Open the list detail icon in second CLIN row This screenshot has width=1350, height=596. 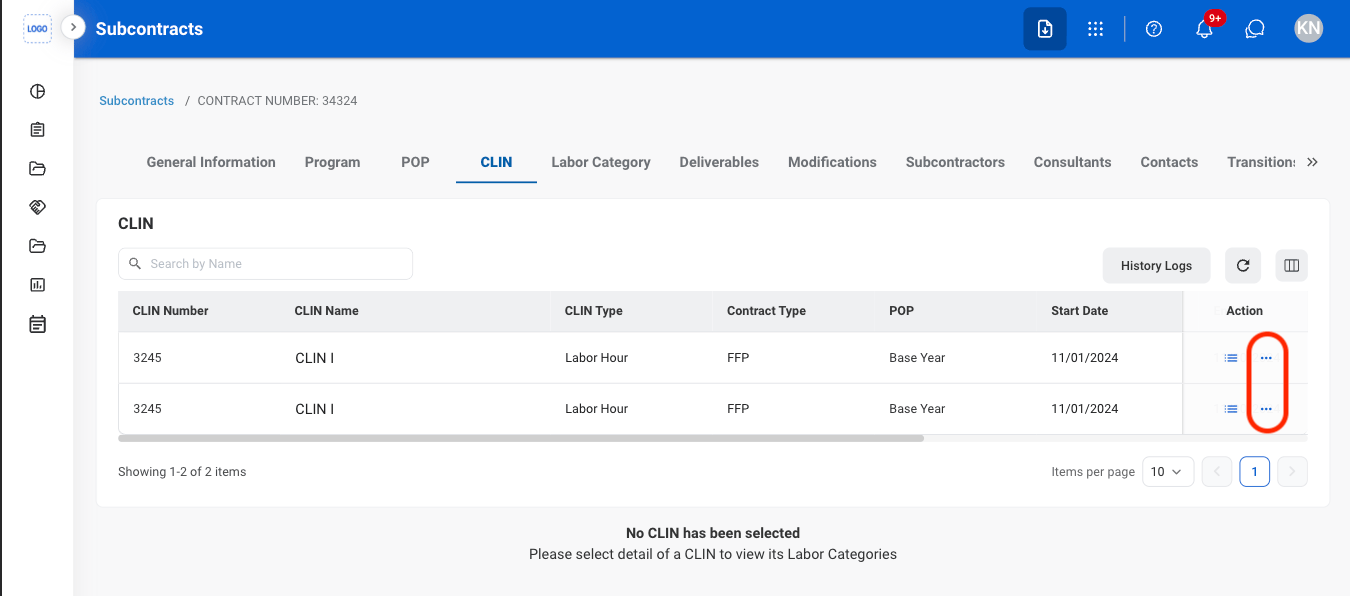[1231, 409]
